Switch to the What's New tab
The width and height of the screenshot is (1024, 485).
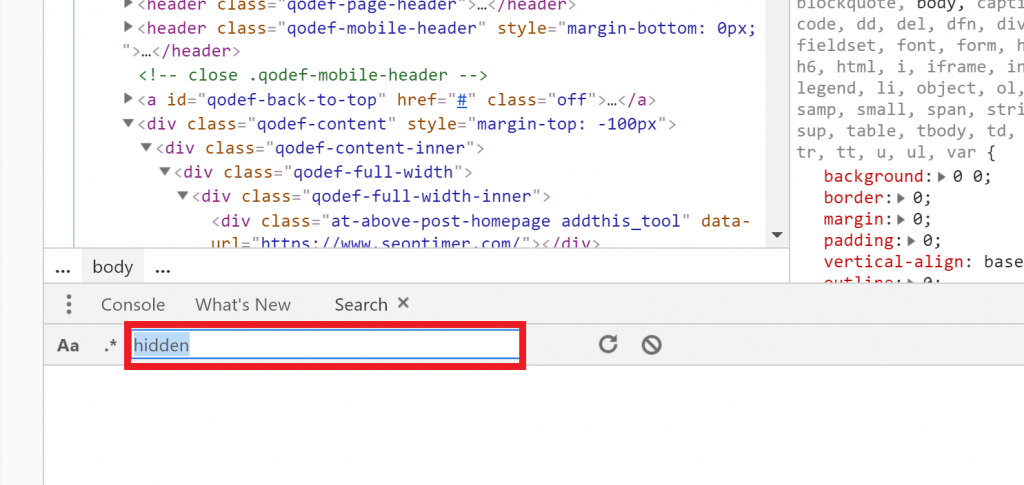[243, 304]
